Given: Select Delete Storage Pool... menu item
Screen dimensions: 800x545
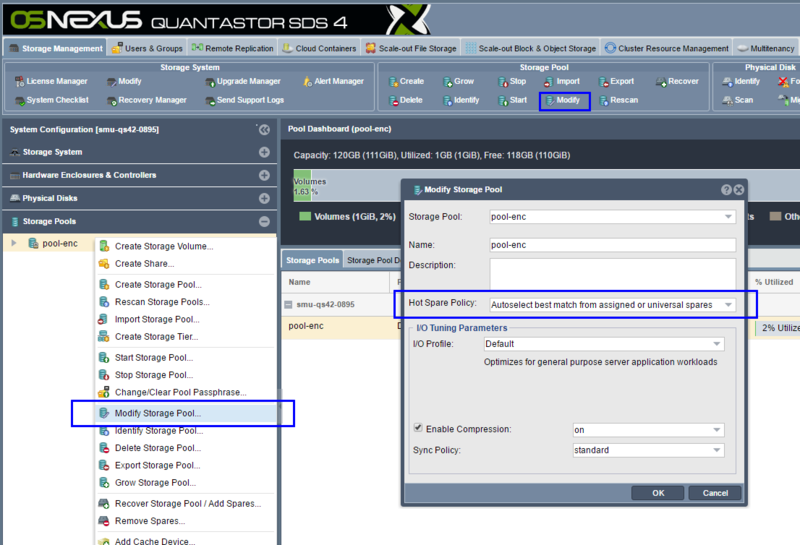Looking at the screenshot, I should point(186,448).
